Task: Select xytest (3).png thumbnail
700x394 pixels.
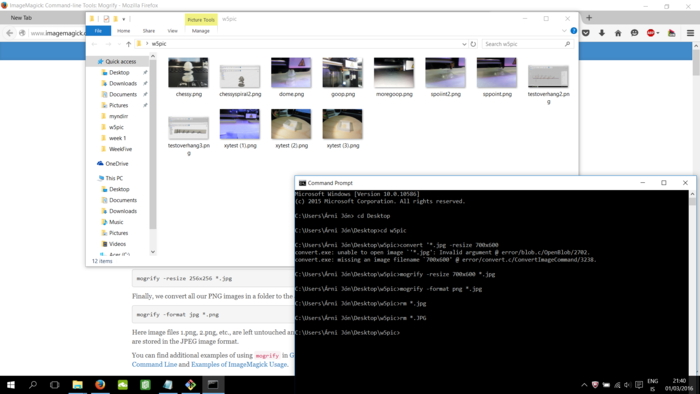Action: tap(343, 124)
